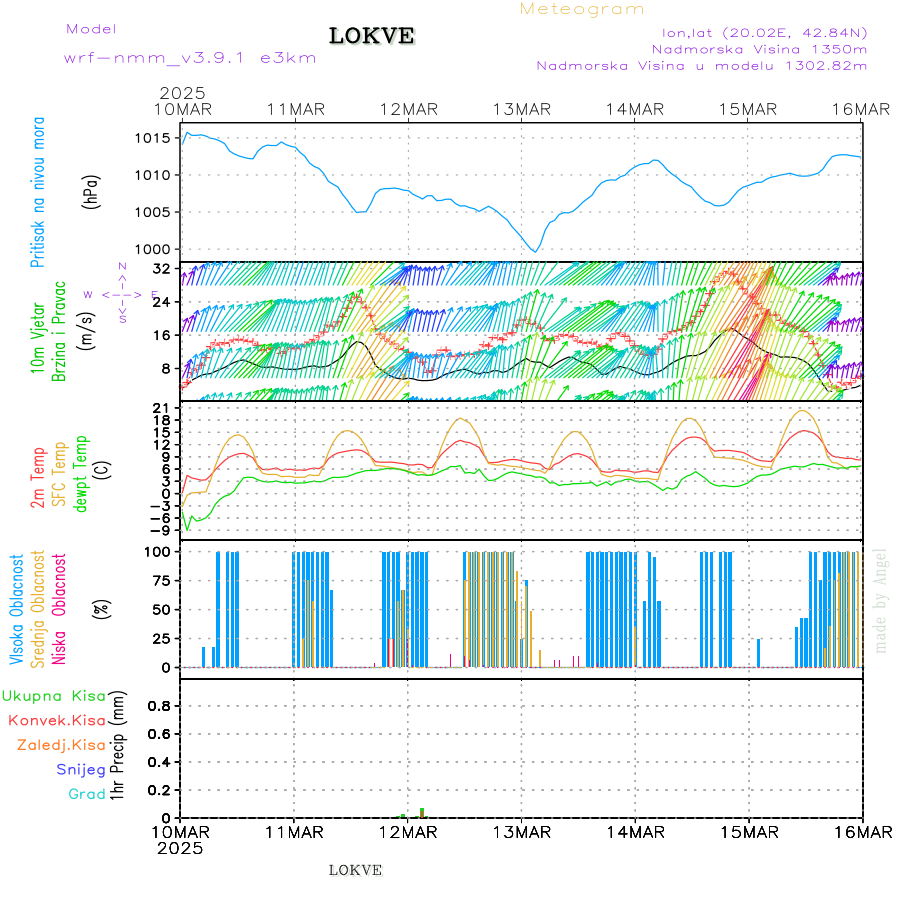
Task: Select the SFC Temp legend label
Action: (x=57, y=476)
